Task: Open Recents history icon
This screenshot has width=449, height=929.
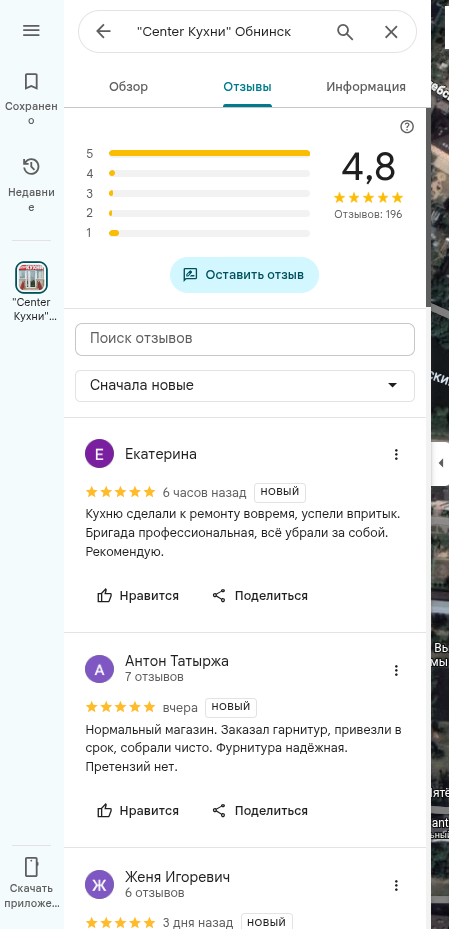Action: 31,166
